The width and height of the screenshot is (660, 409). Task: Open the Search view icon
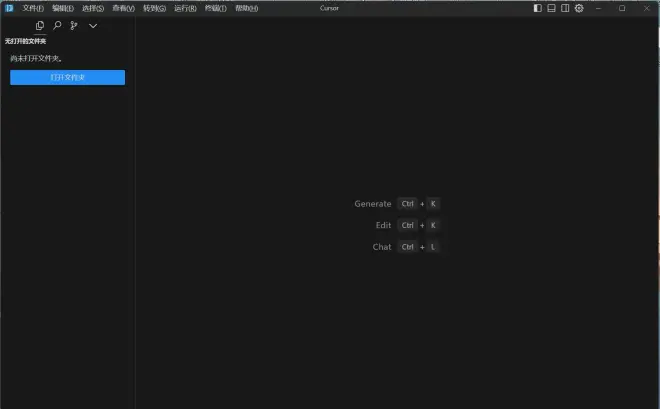[x=57, y=26]
